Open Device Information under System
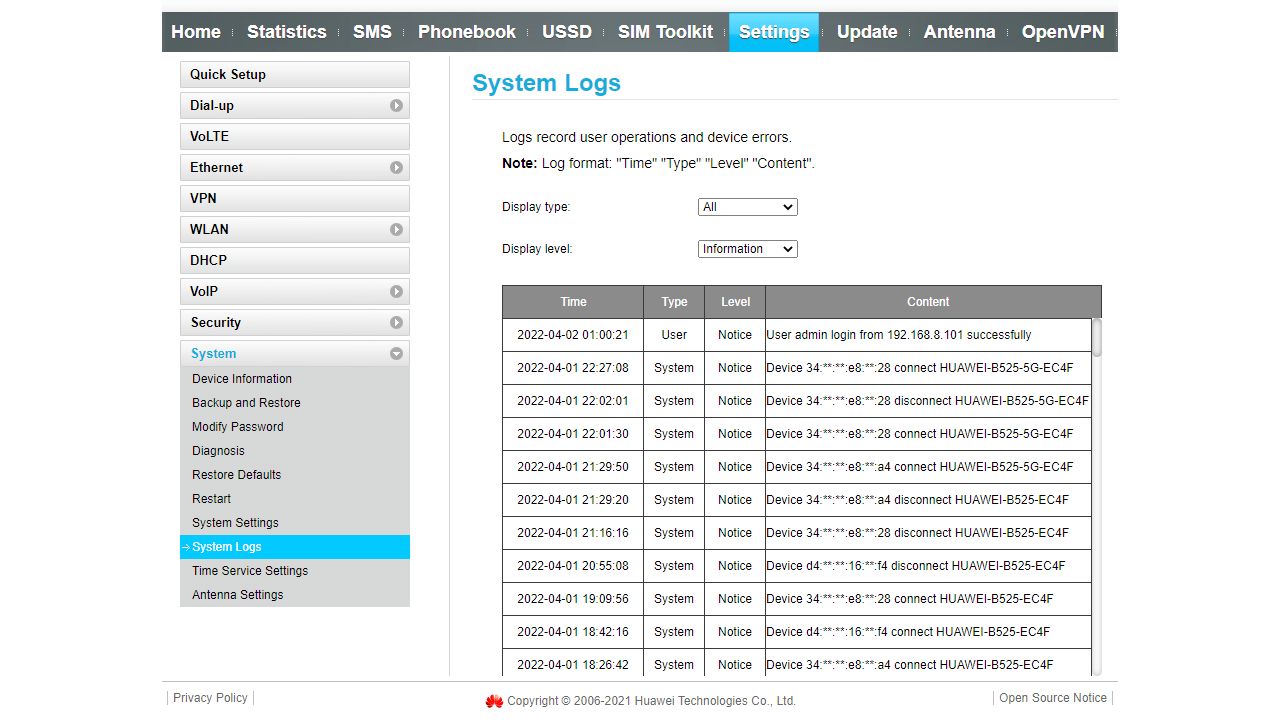1280x728 pixels. 242,379
